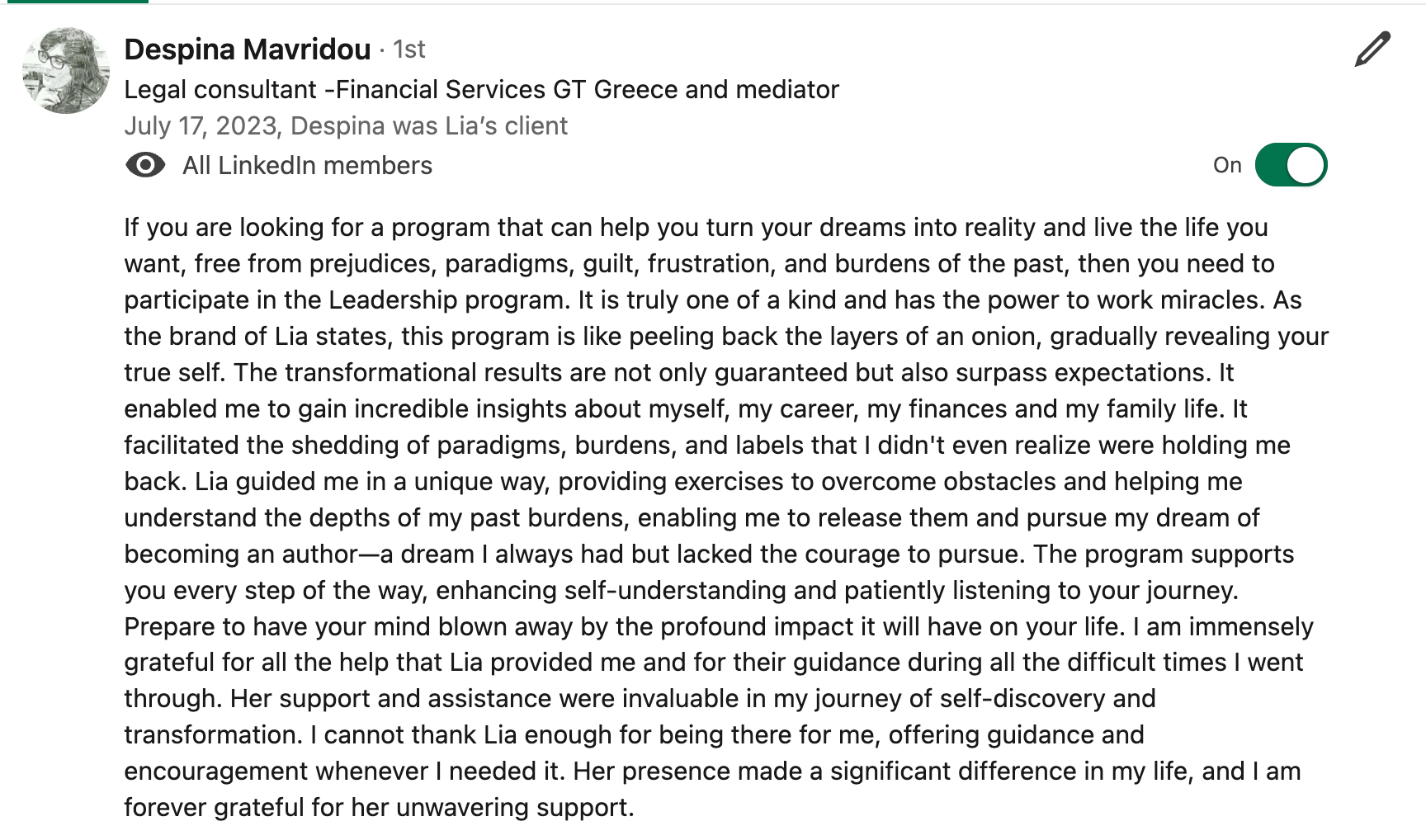Click the On label beside the switch
This screenshot has width=1426, height=840.
click(1227, 166)
